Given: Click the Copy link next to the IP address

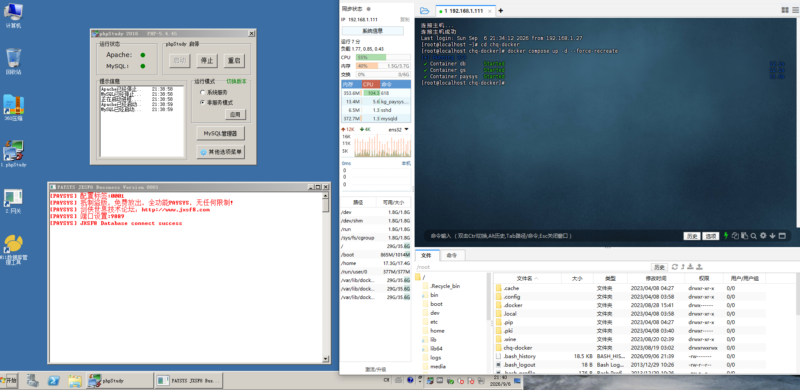Looking at the screenshot, I should (405, 19).
